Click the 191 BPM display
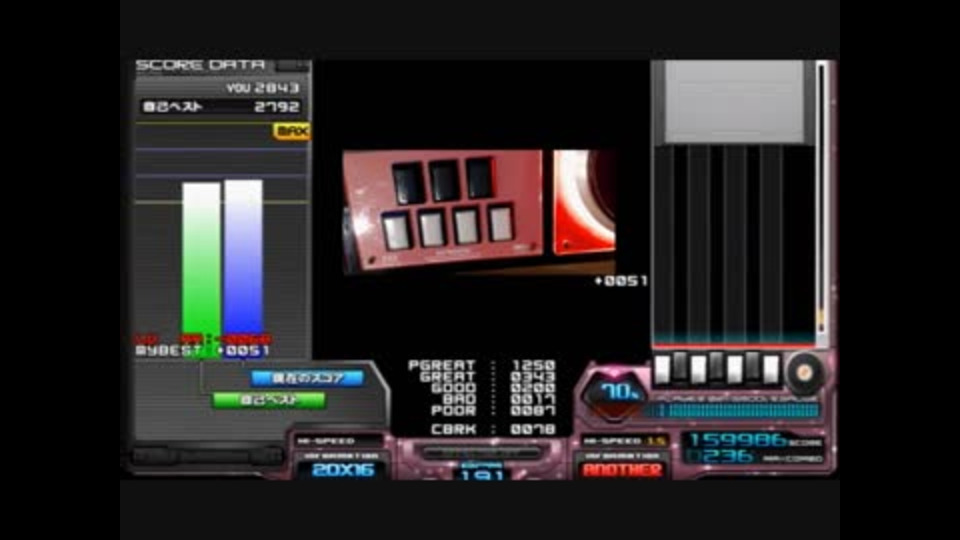960x540 pixels. click(x=482, y=474)
